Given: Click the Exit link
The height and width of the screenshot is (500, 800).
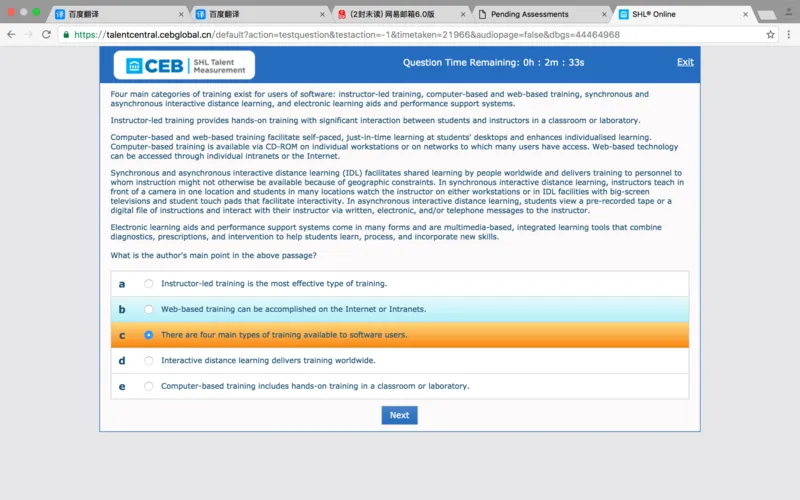Looking at the screenshot, I should (685, 62).
